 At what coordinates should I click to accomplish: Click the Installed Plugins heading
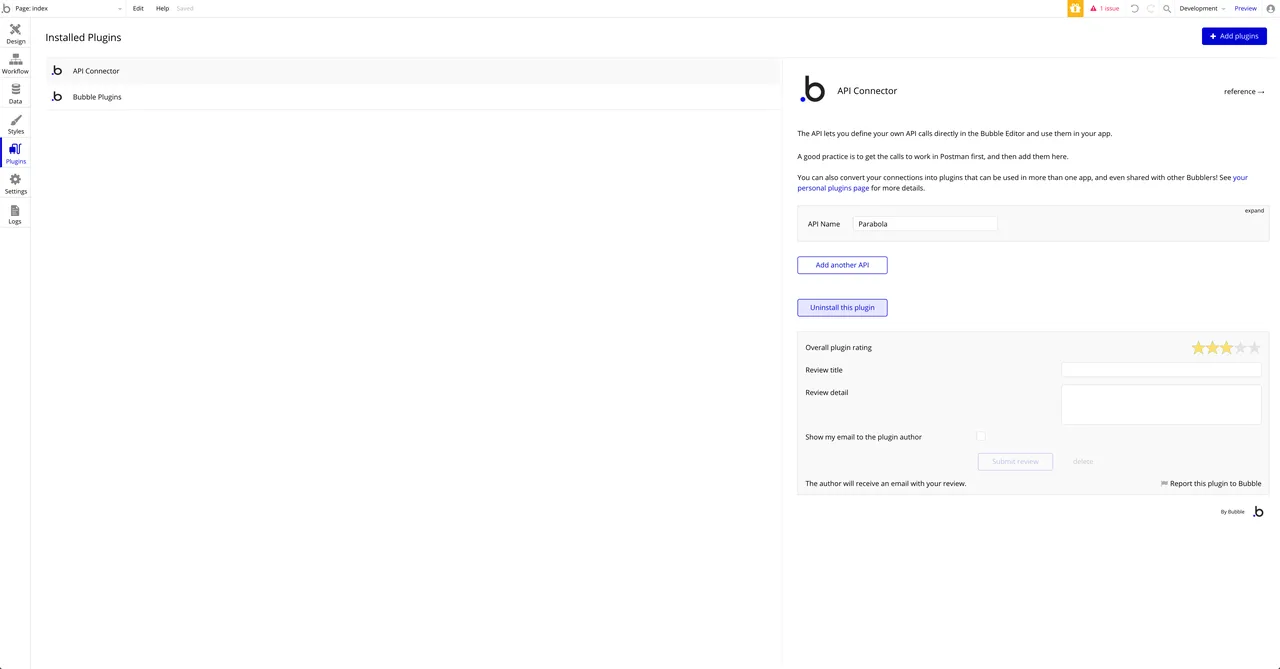83,37
